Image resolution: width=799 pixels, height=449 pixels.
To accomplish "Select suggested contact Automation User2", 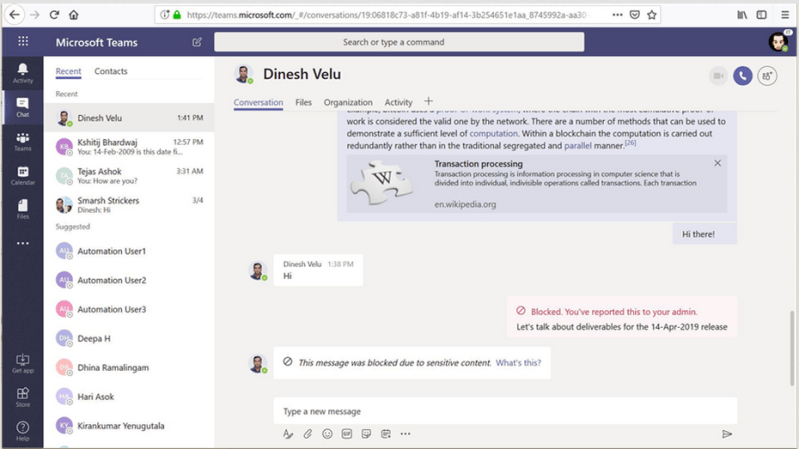I will tap(129, 280).
